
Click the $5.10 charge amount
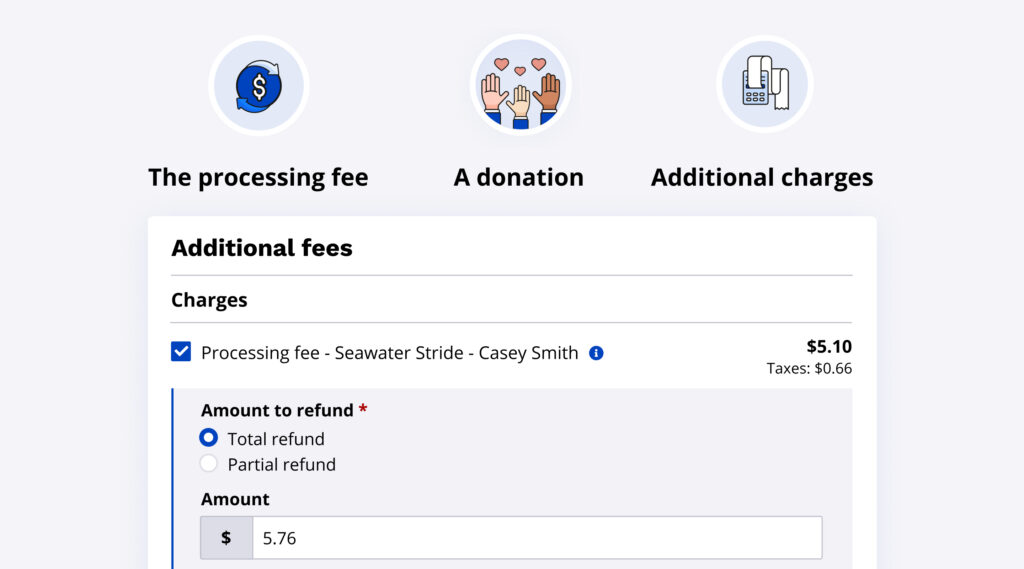[x=829, y=347]
